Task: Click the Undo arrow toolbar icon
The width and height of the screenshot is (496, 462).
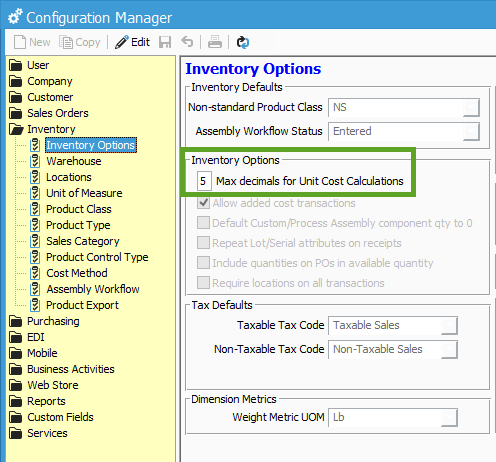Action: point(187,42)
